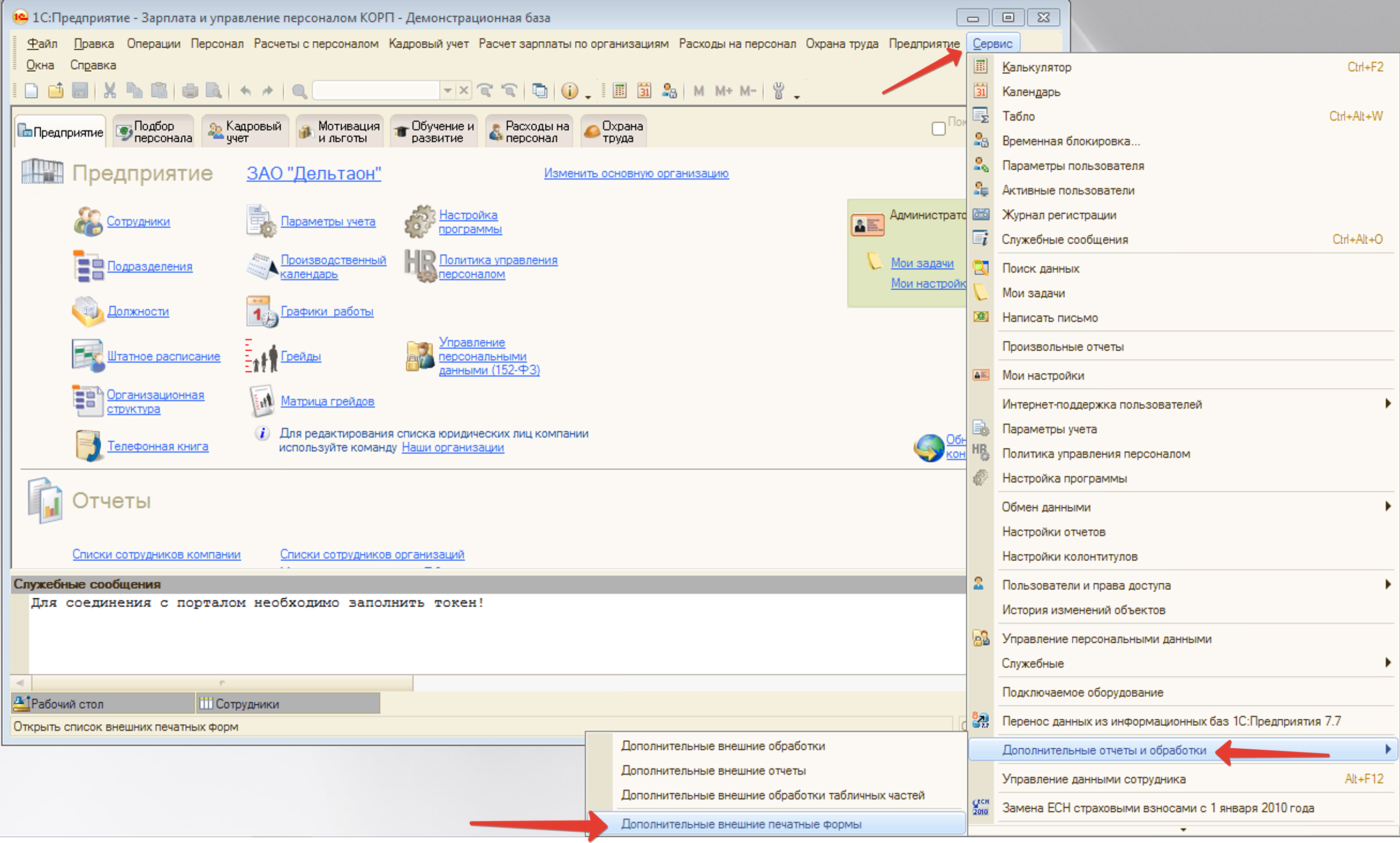This screenshot has height=843, width=1400.
Task: Click the save diskette toolbar icon
Action: click(79, 91)
